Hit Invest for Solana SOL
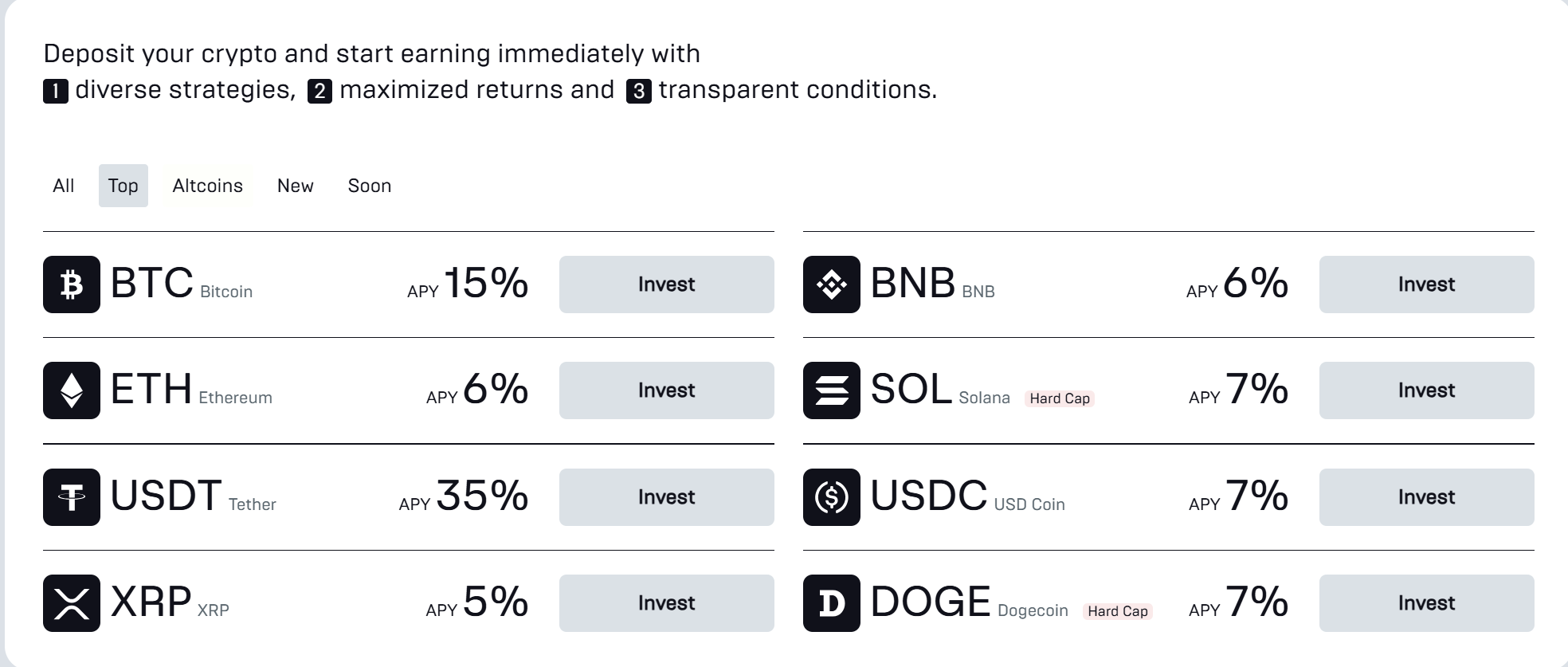 1426,390
